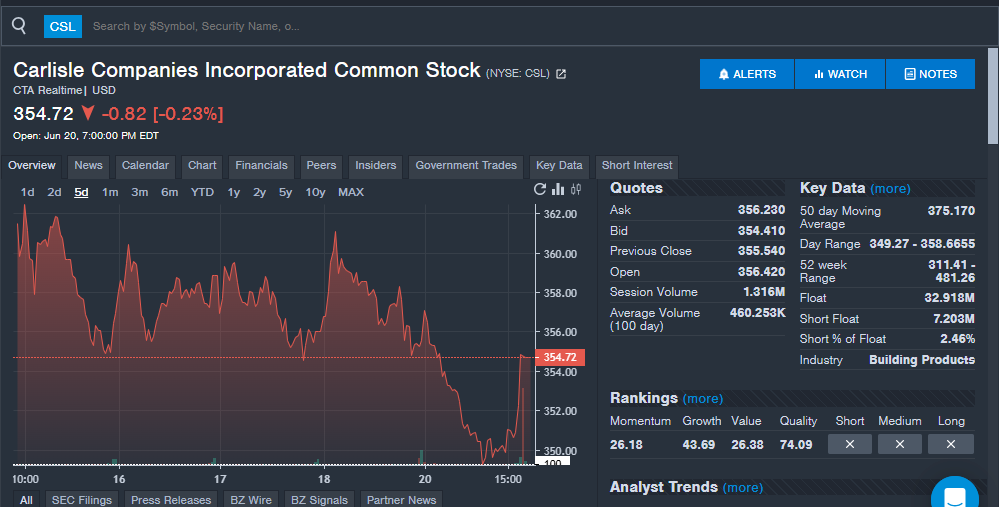The width and height of the screenshot is (999, 507).
Task: Set the chart range to 1m
Action: click(x=110, y=192)
